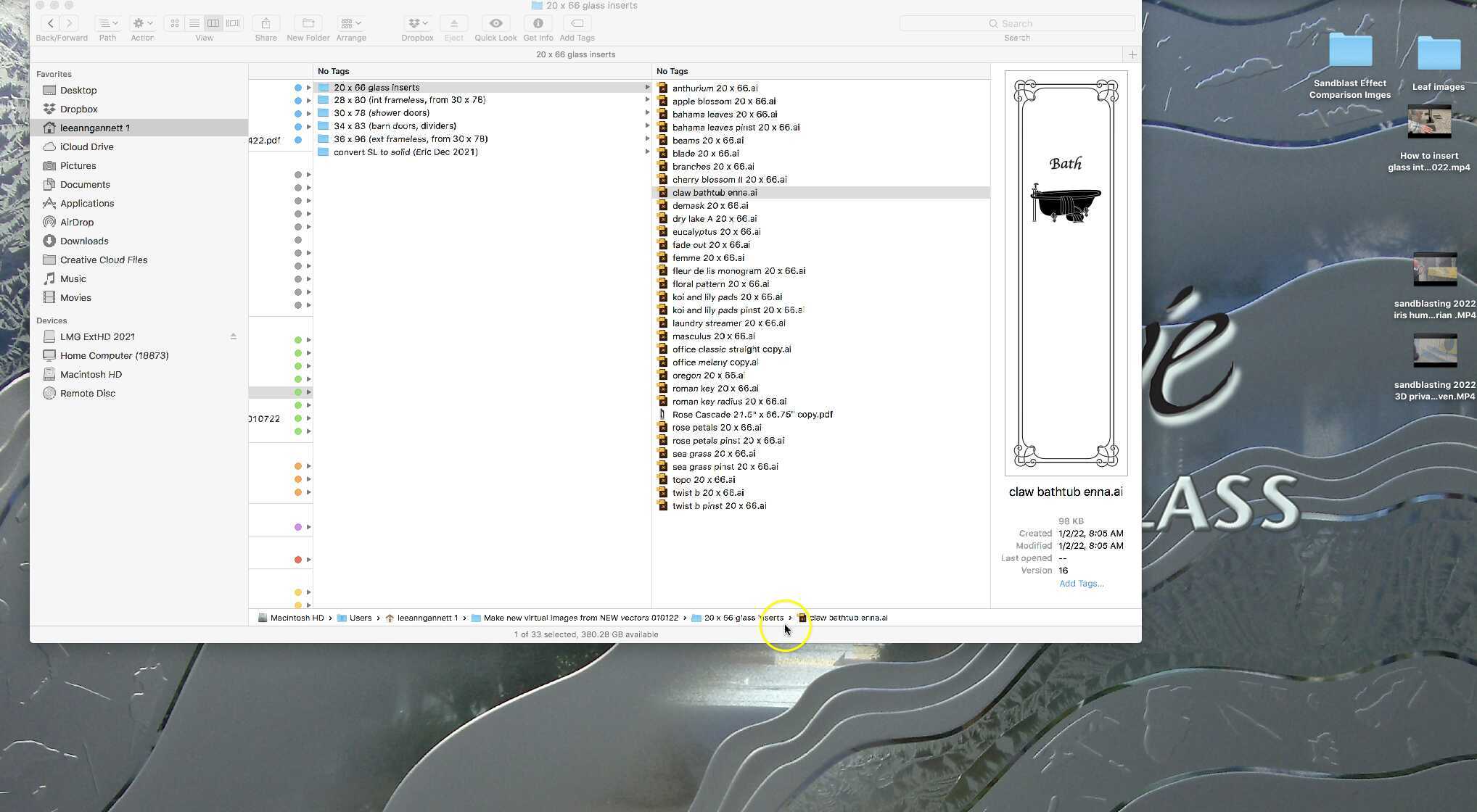
Task: Create a New Folder from toolbar
Action: [x=308, y=23]
